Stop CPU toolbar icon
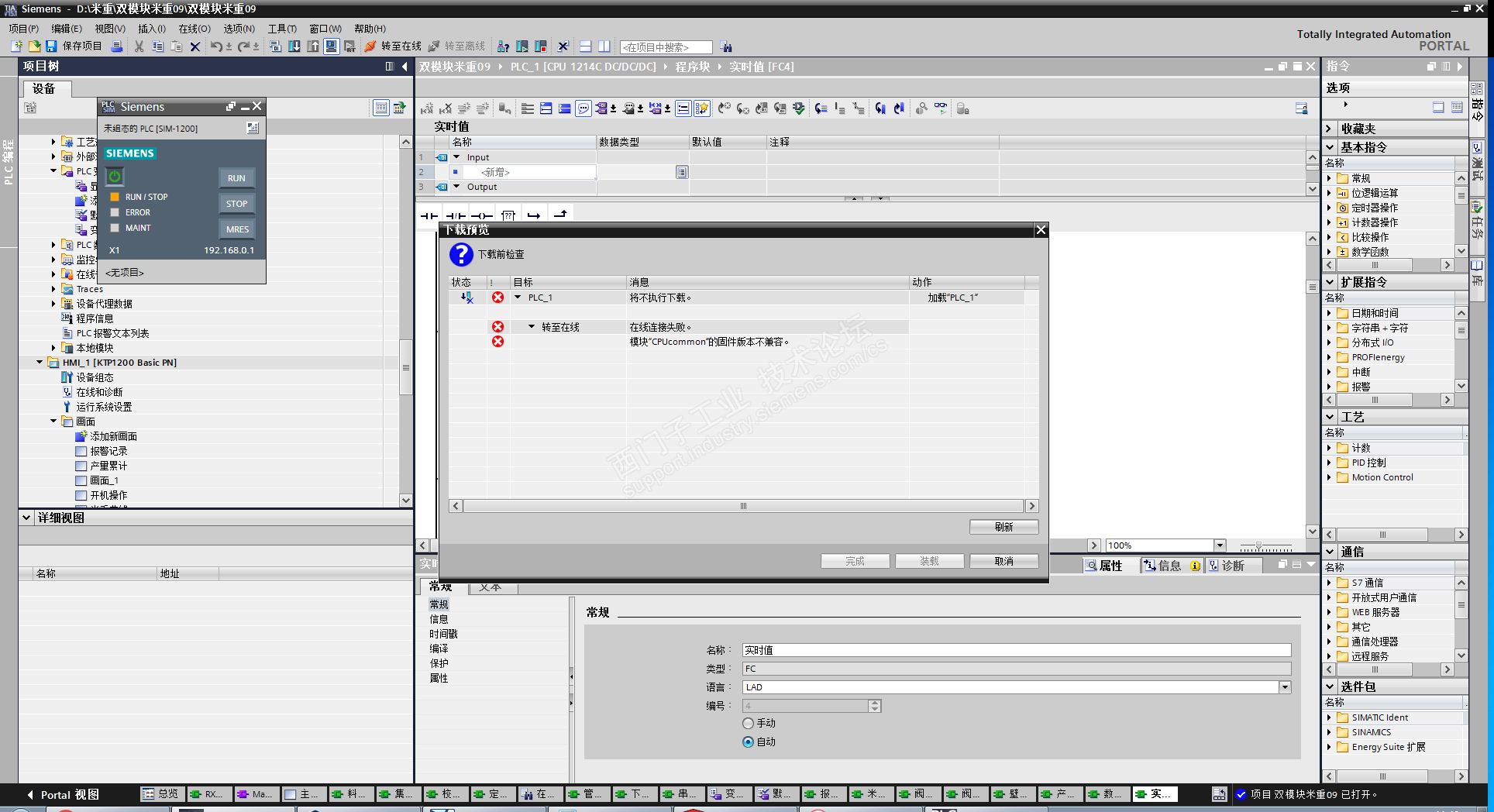 [x=541, y=46]
